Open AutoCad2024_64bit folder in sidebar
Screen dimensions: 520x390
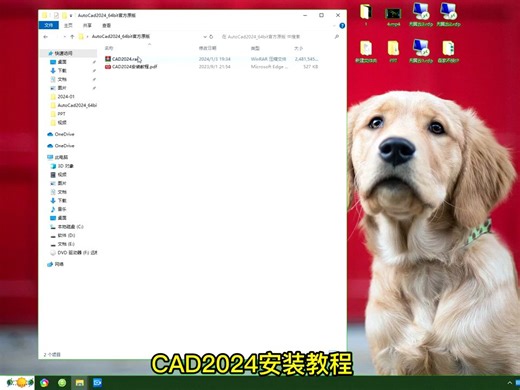[77, 105]
